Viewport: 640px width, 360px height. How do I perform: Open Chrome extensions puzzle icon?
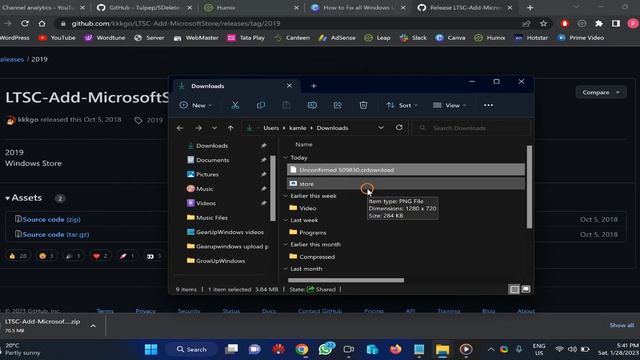[599, 24]
